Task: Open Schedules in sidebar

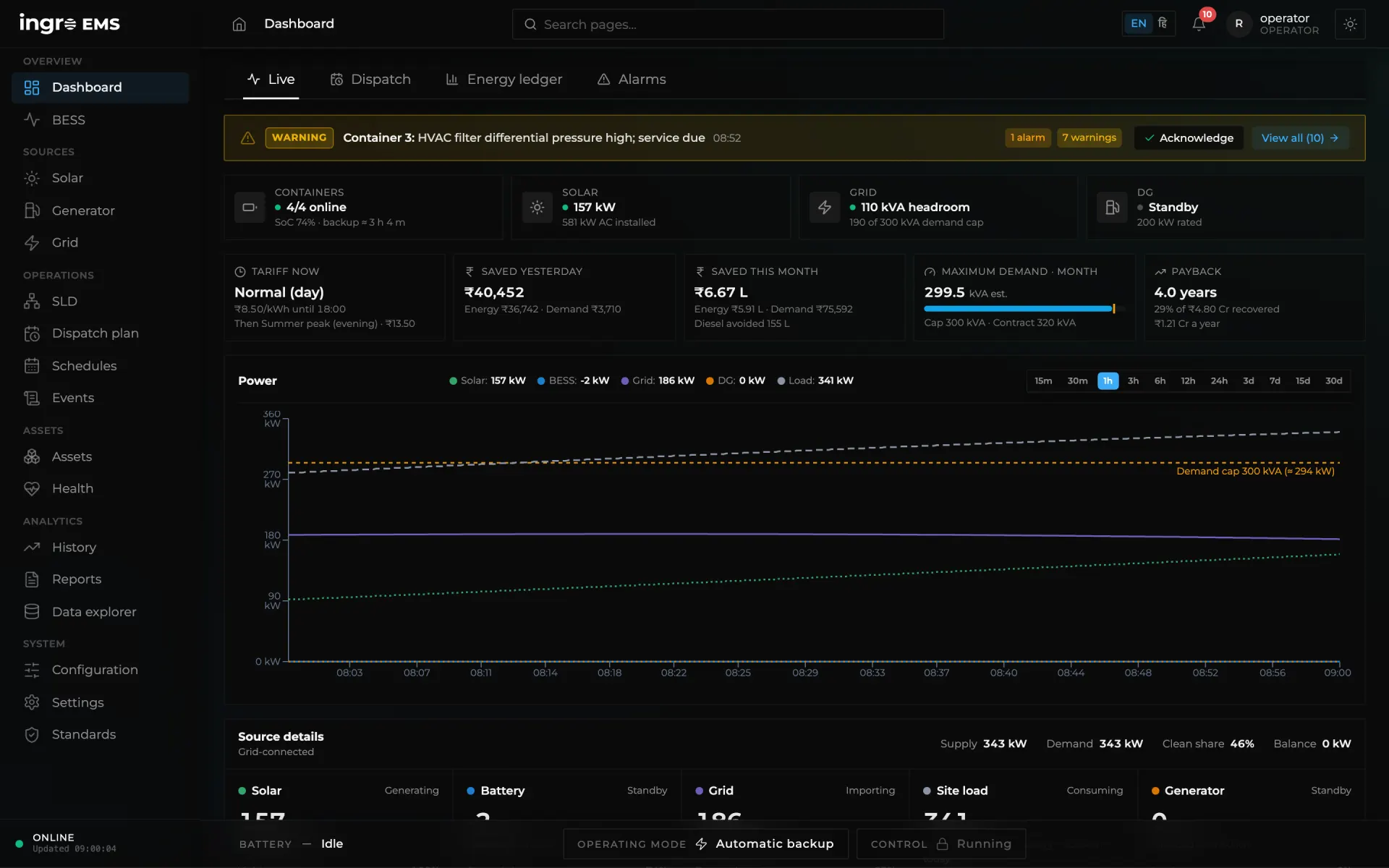Action: pos(100,366)
